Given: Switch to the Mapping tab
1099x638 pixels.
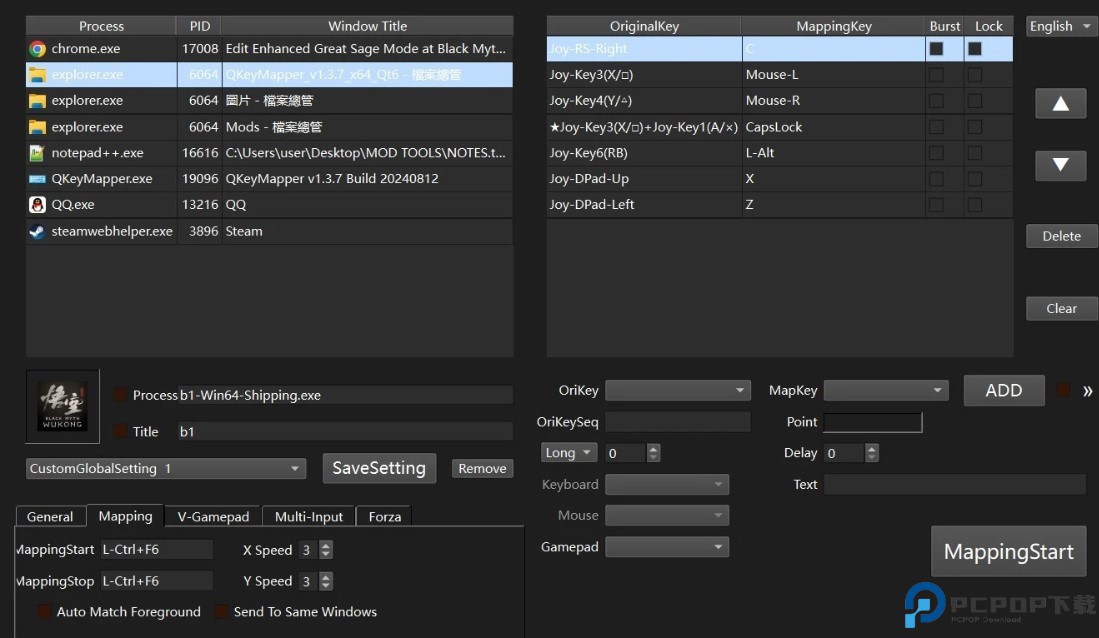Looking at the screenshot, I should point(125,516).
